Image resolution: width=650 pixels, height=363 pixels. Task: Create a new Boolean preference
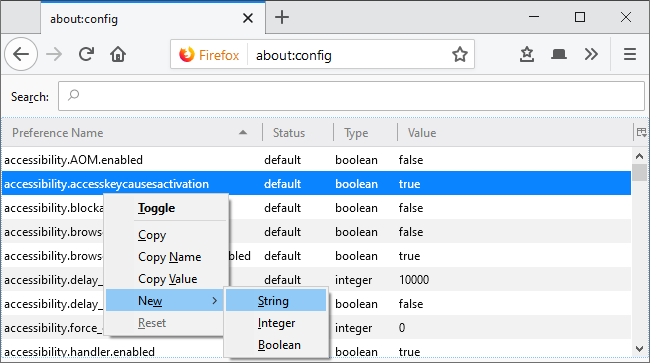[276, 345]
